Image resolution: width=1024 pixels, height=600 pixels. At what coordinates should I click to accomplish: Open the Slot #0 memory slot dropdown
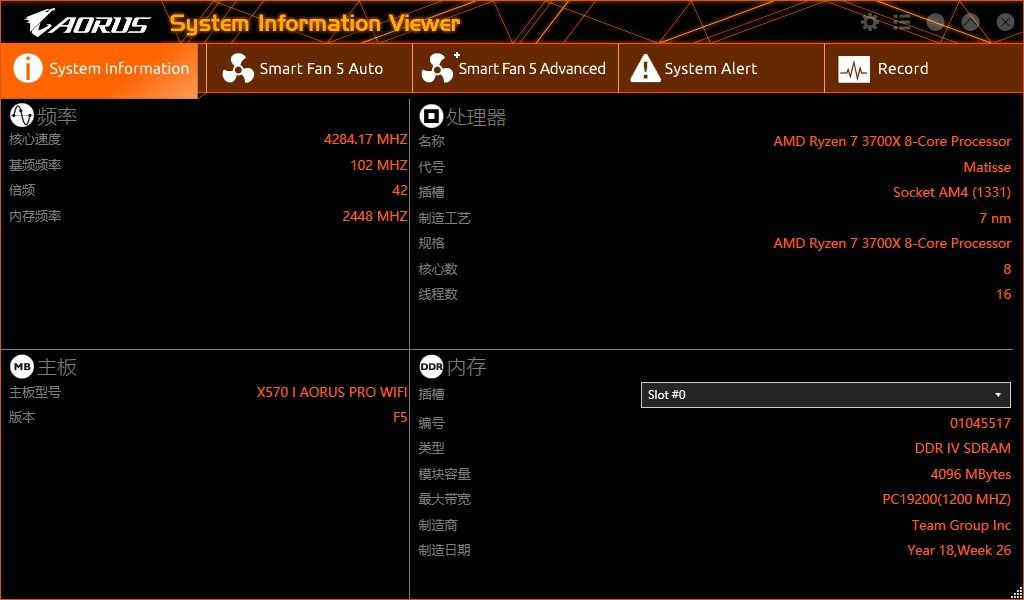click(x=997, y=395)
